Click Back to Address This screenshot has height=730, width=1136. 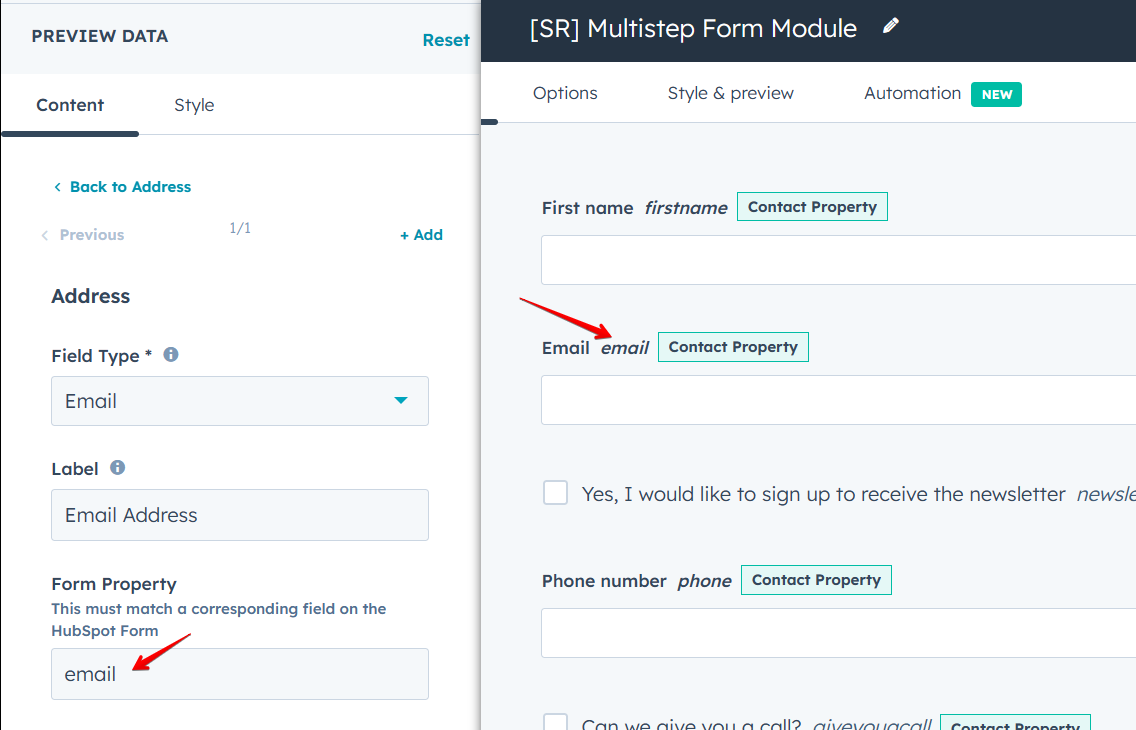tap(130, 187)
